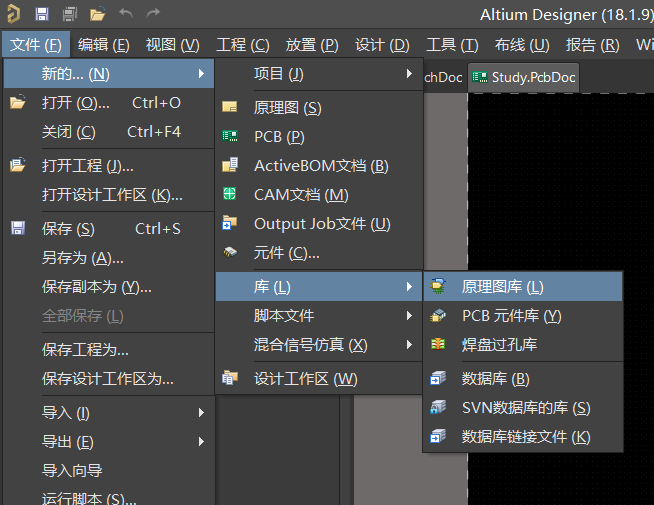Select 焊盘过孔库 library option
This screenshot has height=505, width=654.
click(x=499, y=345)
